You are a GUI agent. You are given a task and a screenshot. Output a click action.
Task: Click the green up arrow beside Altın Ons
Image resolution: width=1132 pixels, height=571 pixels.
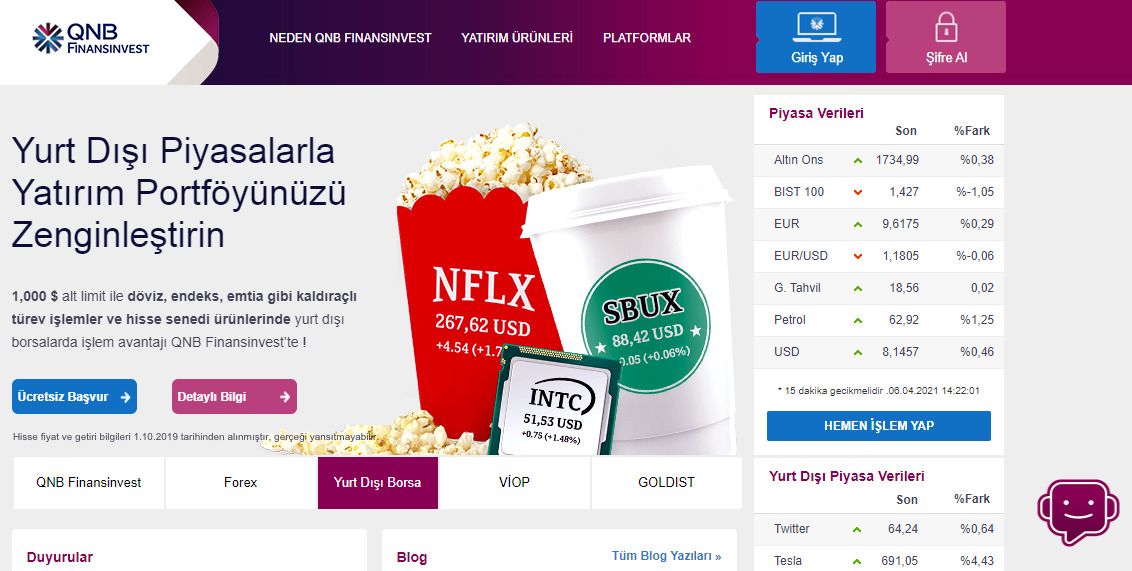click(858, 160)
